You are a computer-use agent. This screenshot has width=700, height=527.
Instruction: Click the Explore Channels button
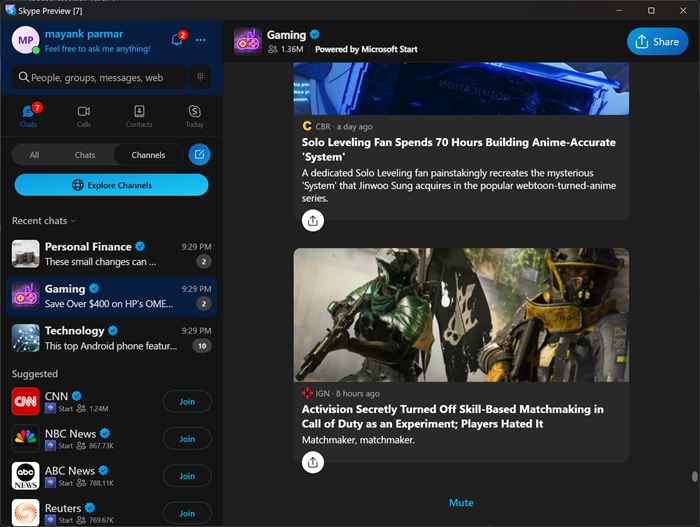coord(111,185)
